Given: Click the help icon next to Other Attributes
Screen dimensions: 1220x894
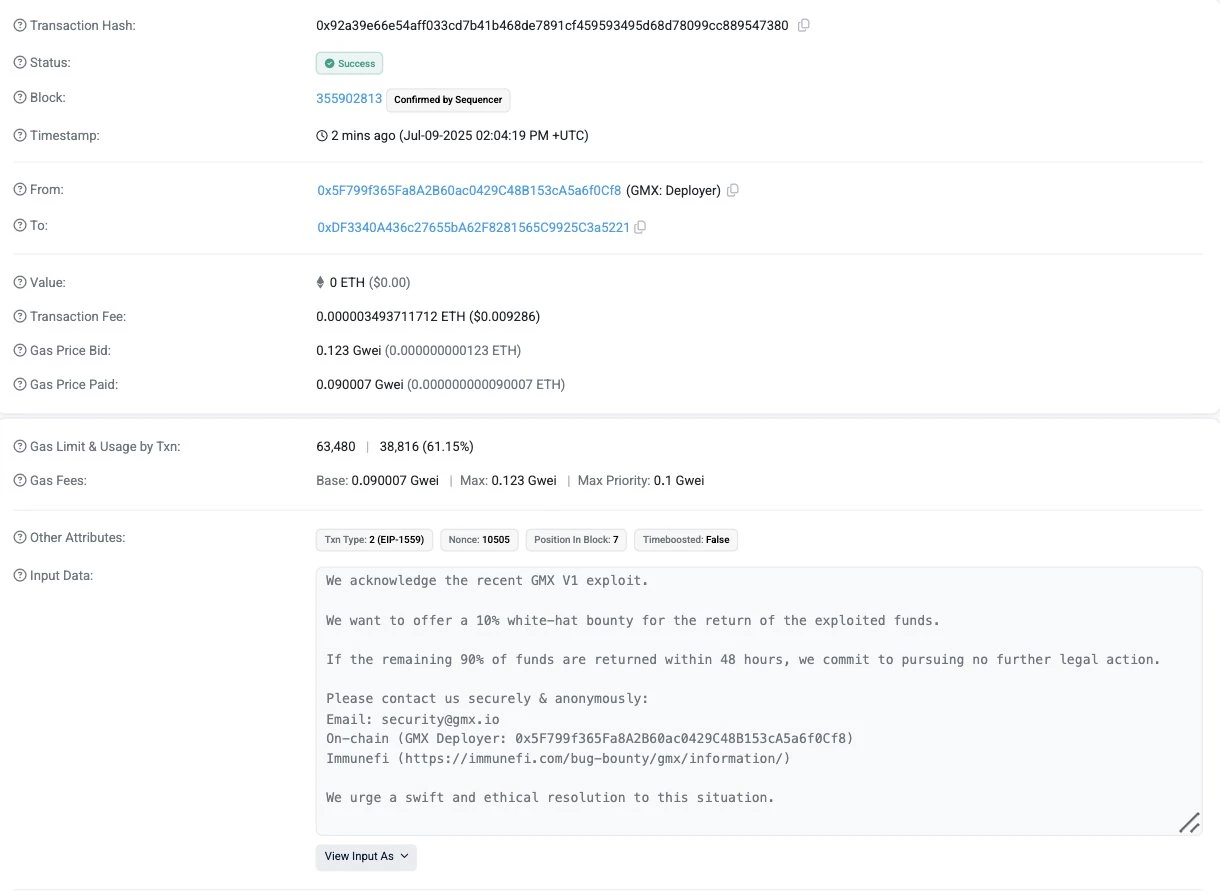Looking at the screenshot, I should tap(18, 537).
